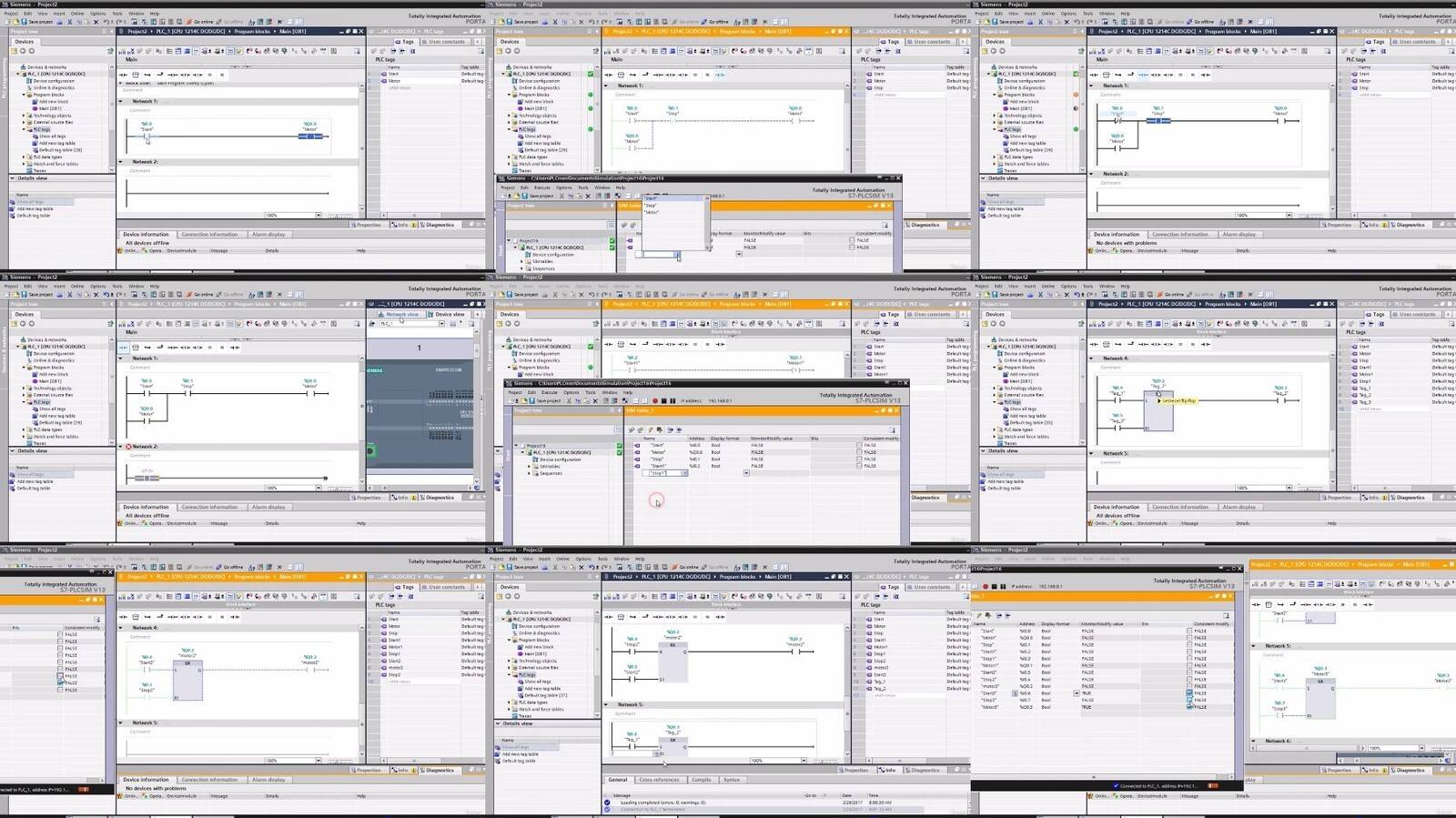The image size is (1456, 818).
Task: Click the Diagnostics tab in top-left screenshot
Action: point(440,225)
